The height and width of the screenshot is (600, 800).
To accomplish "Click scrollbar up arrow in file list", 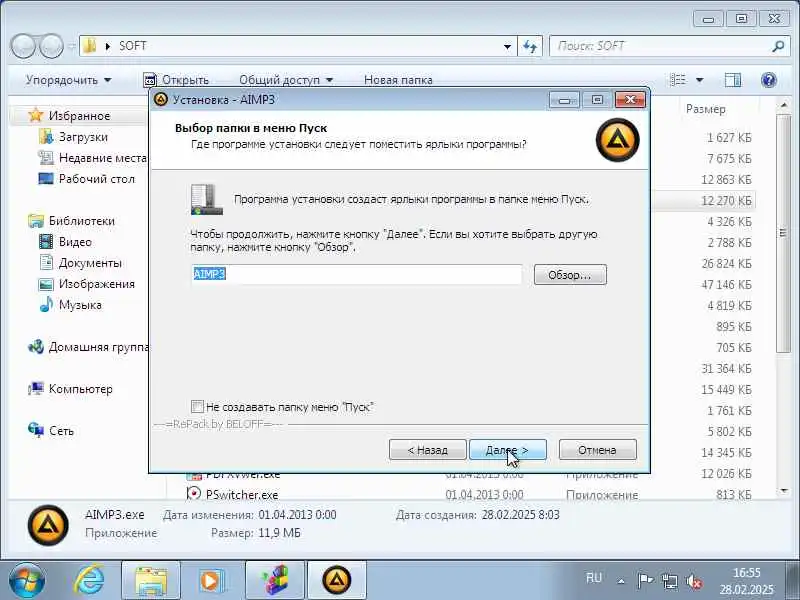I will coord(783,105).
